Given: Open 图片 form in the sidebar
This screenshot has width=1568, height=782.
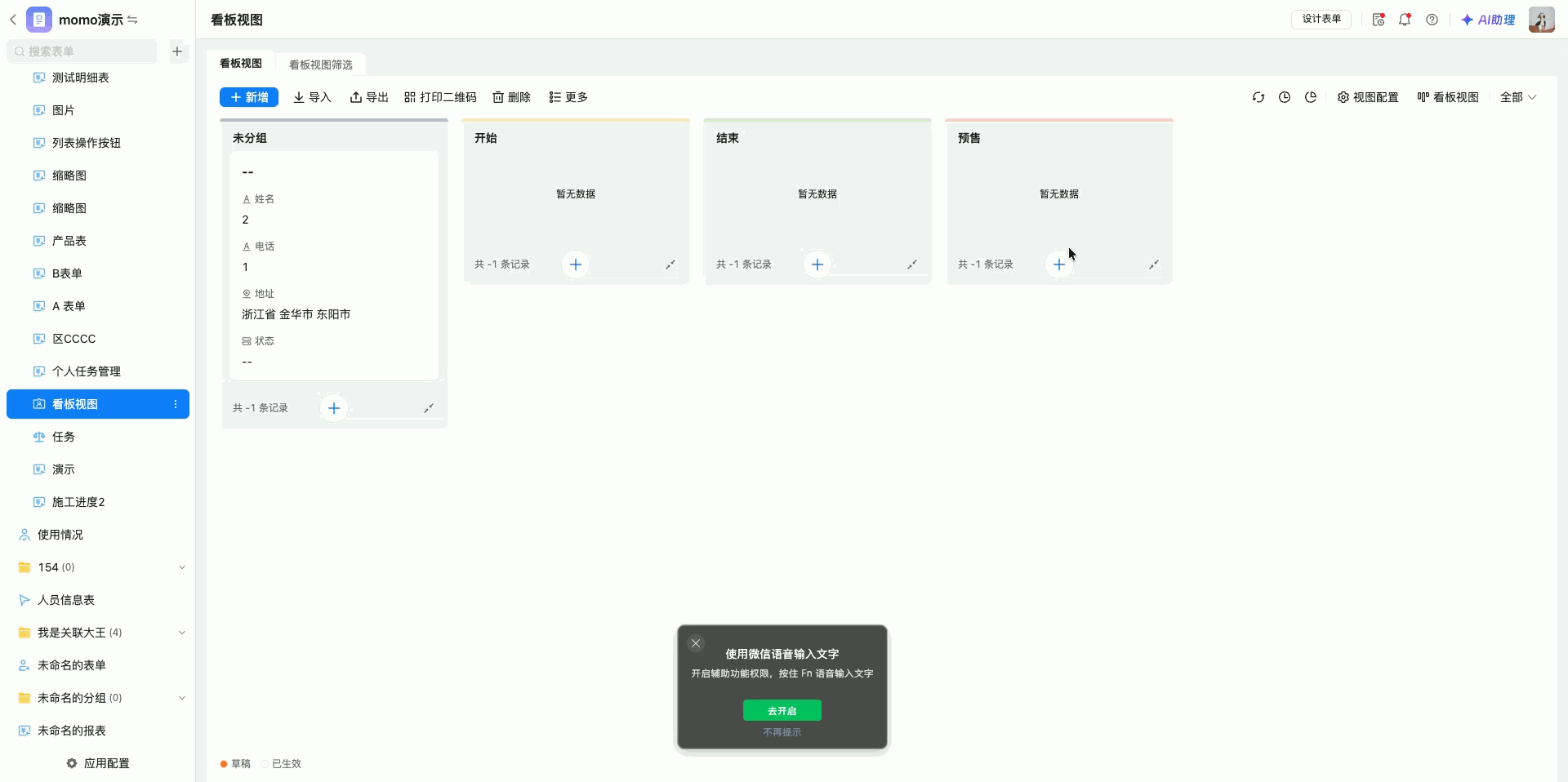Looking at the screenshot, I should (98, 110).
